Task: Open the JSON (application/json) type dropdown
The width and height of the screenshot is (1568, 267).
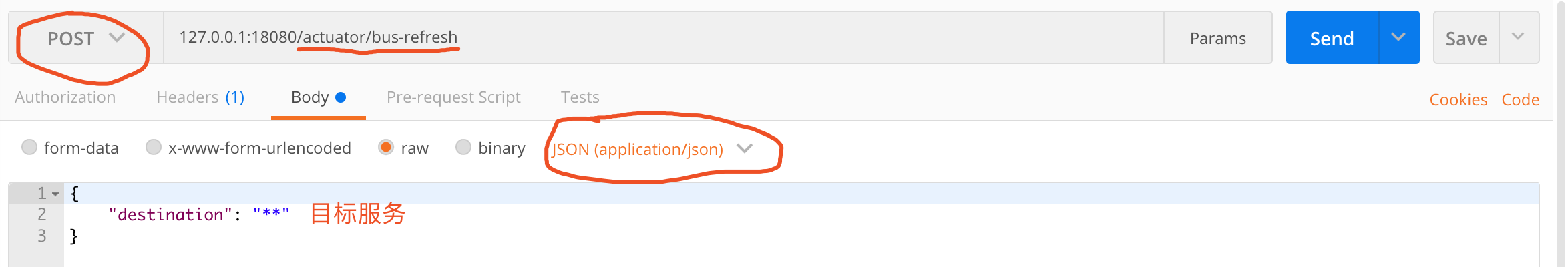Action: point(652,149)
